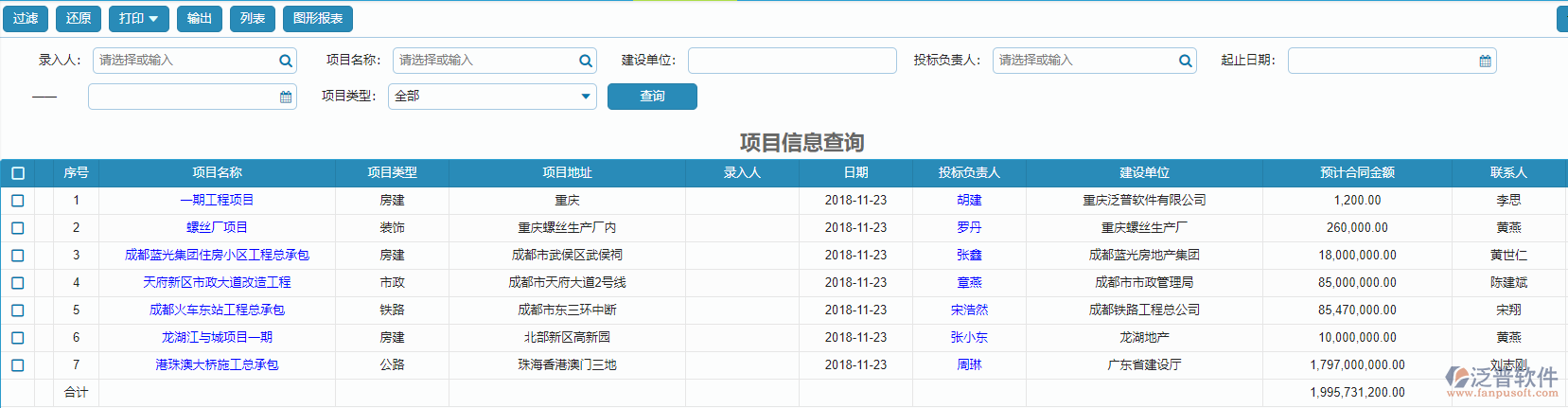Open the 螺丝厂项目 project link
1568x408 pixels.
(x=217, y=228)
